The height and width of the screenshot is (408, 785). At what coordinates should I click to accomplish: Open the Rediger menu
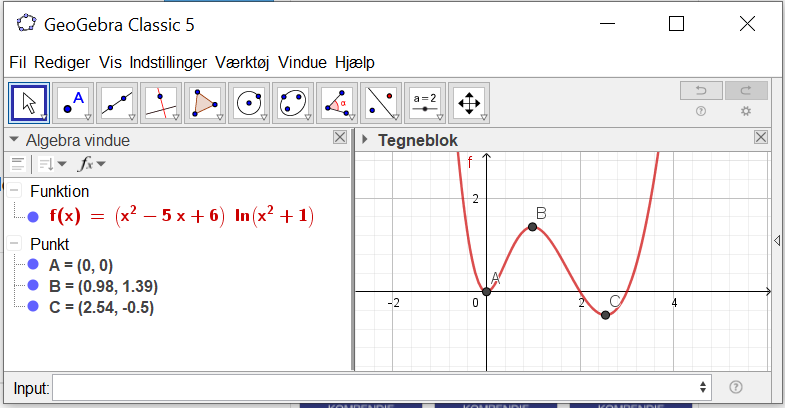(62, 63)
